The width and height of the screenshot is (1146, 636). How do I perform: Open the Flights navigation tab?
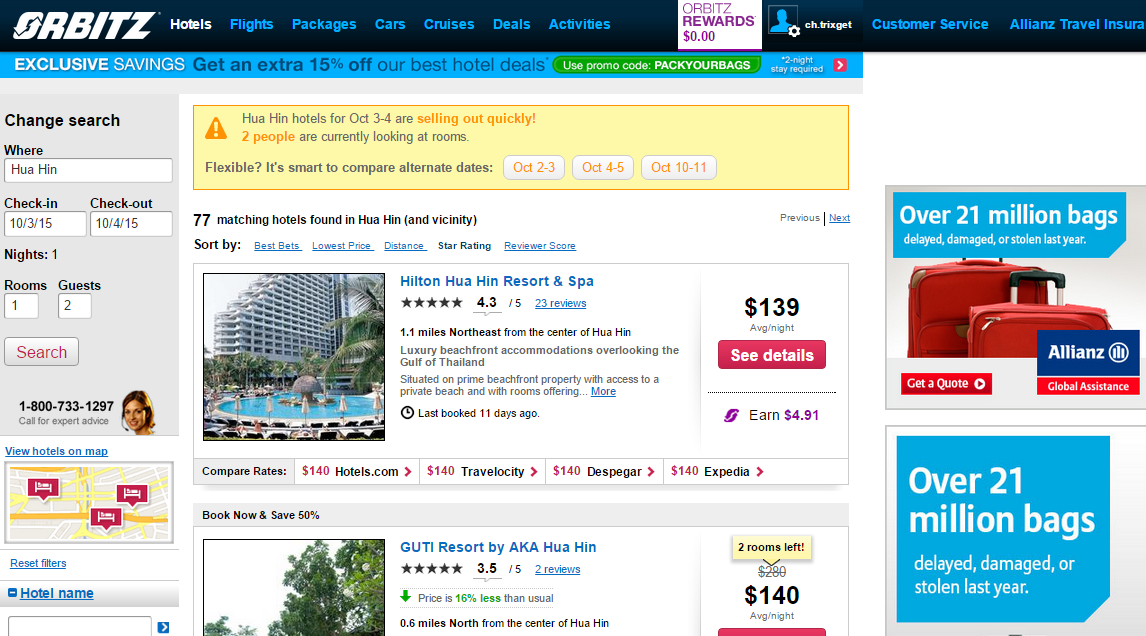click(x=251, y=24)
